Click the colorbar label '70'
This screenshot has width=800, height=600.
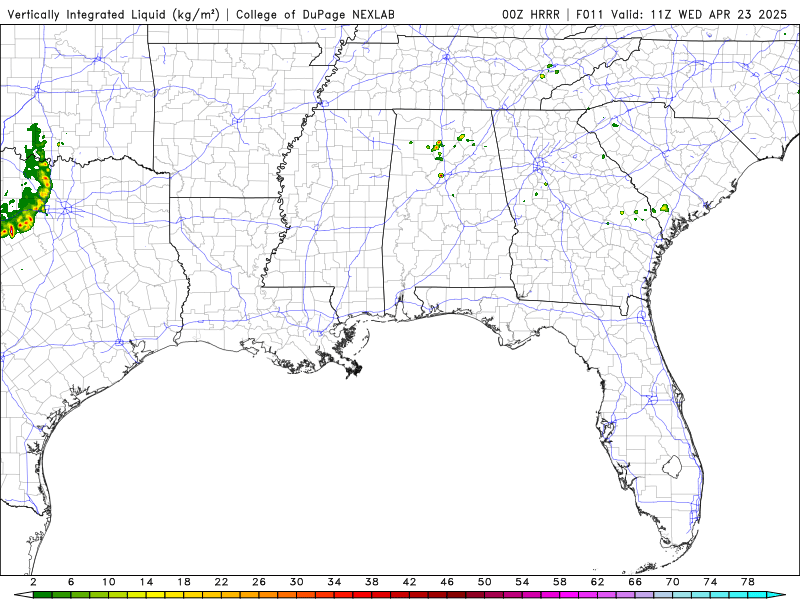672,582
